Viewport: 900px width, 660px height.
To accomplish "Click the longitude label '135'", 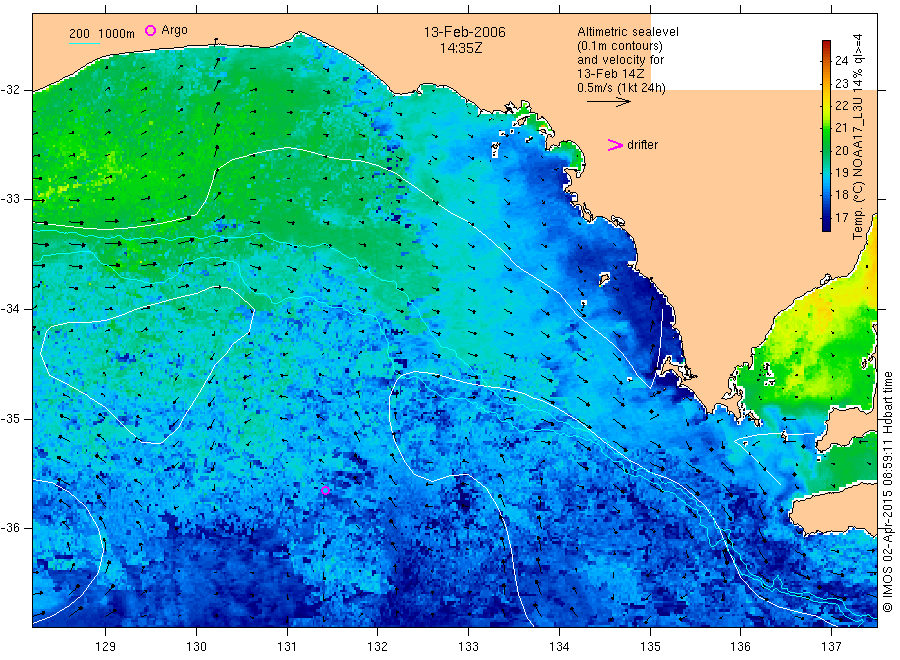I will pyautogui.click(x=650, y=647).
